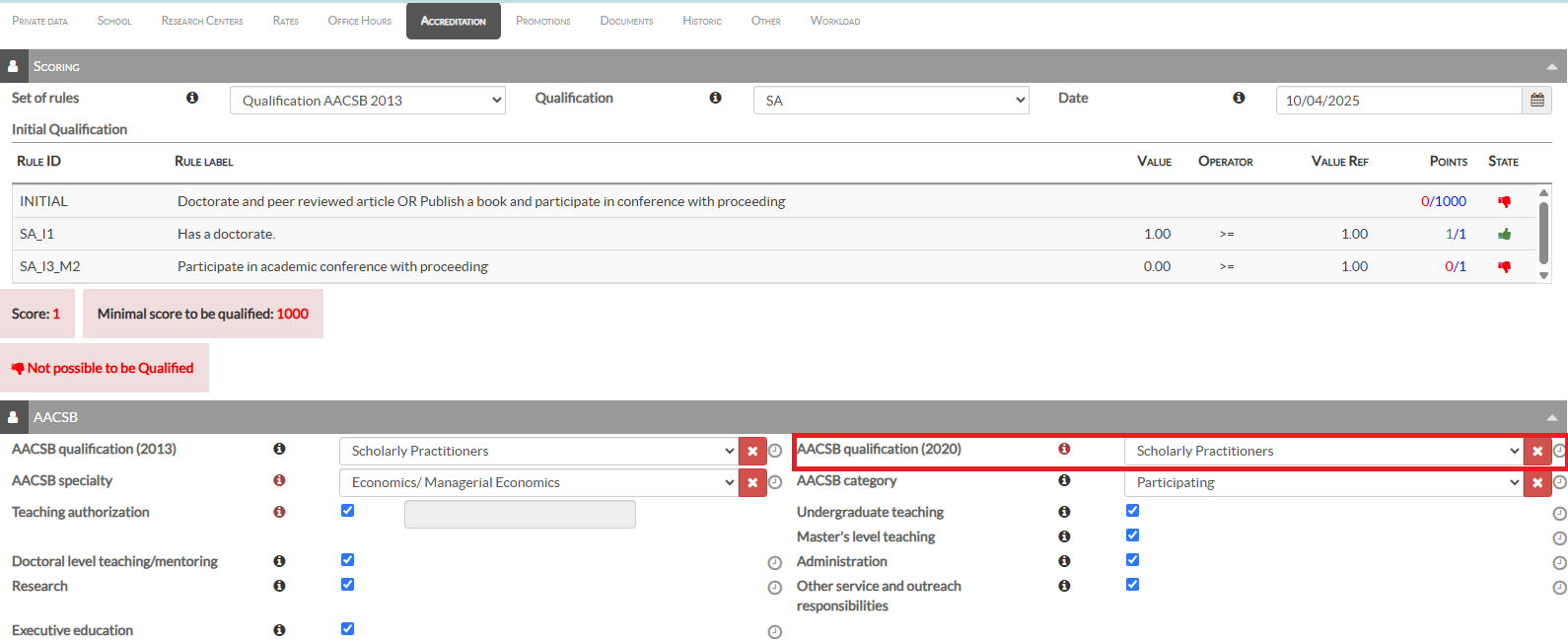Switch to the Promotions tab
Screen dimensions: 1568x642
tap(542, 21)
